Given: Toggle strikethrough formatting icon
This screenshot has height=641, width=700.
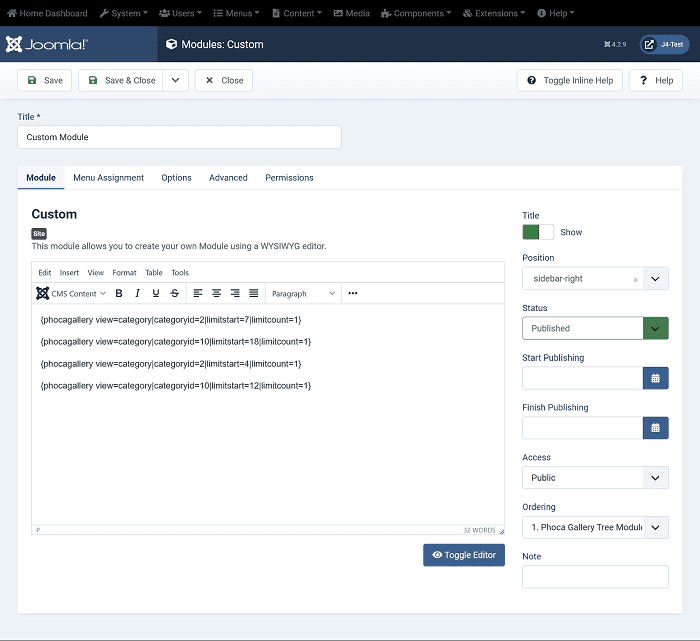Looking at the screenshot, I should pyautogui.click(x=175, y=293).
